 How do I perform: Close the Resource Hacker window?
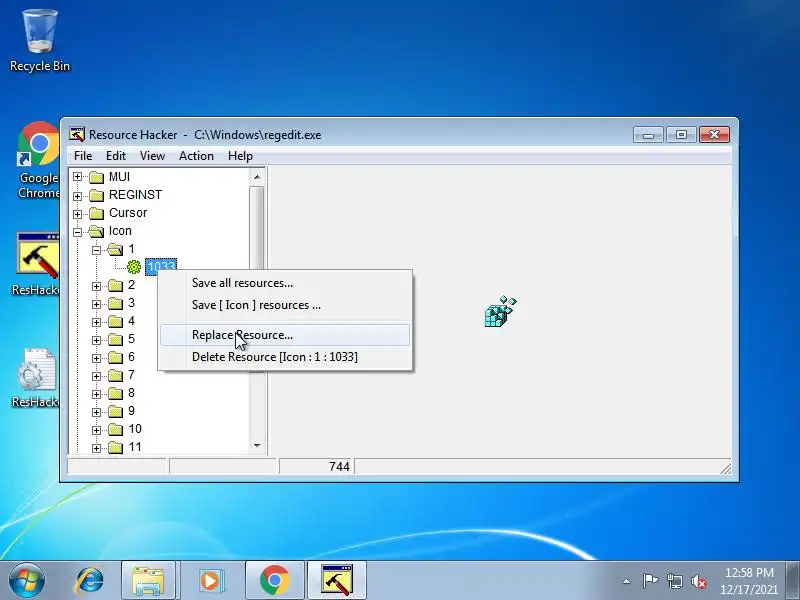coord(714,135)
